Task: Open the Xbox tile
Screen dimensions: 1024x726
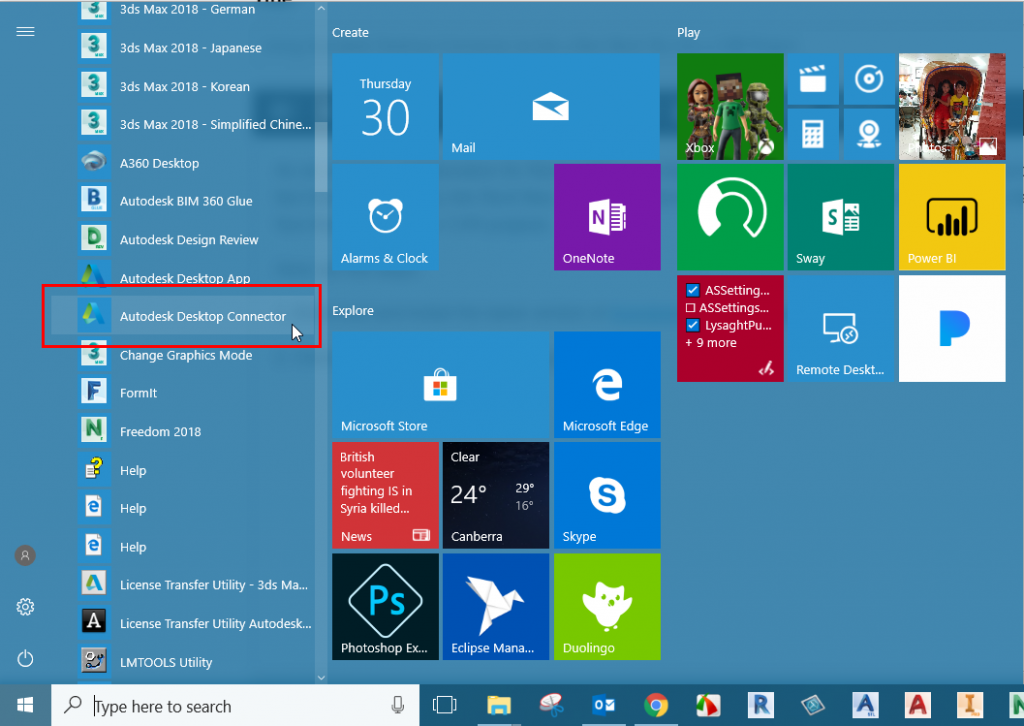Action: click(x=730, y=106)
